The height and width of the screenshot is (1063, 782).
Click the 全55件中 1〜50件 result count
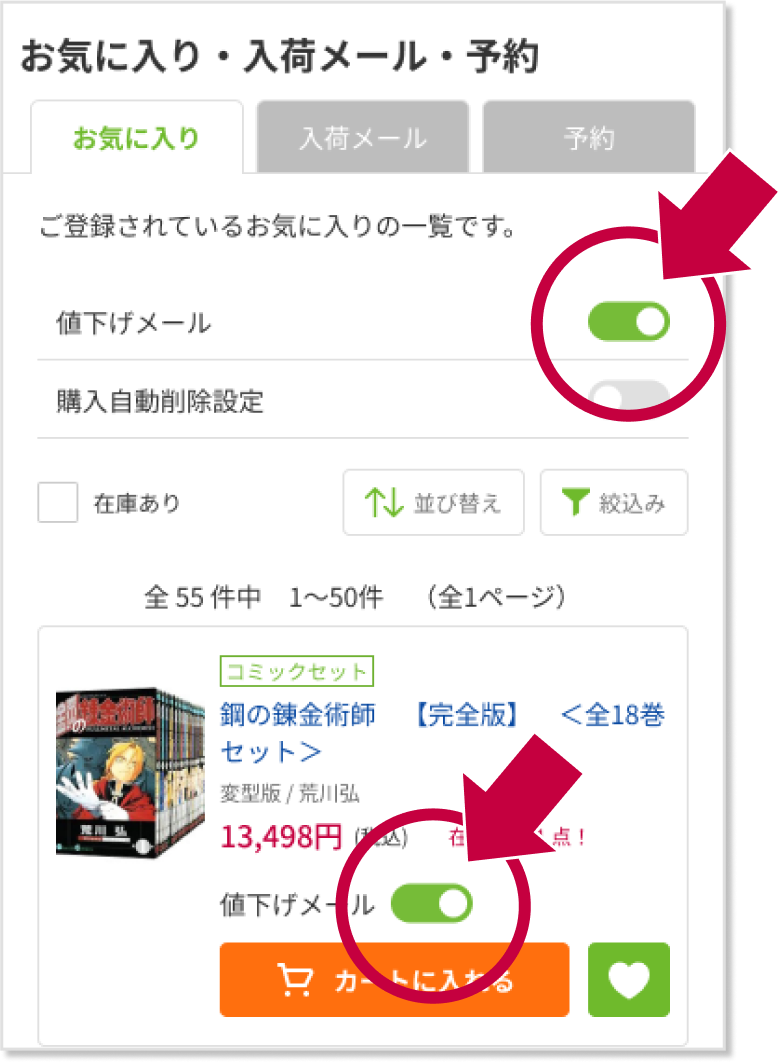click(264, 597)
